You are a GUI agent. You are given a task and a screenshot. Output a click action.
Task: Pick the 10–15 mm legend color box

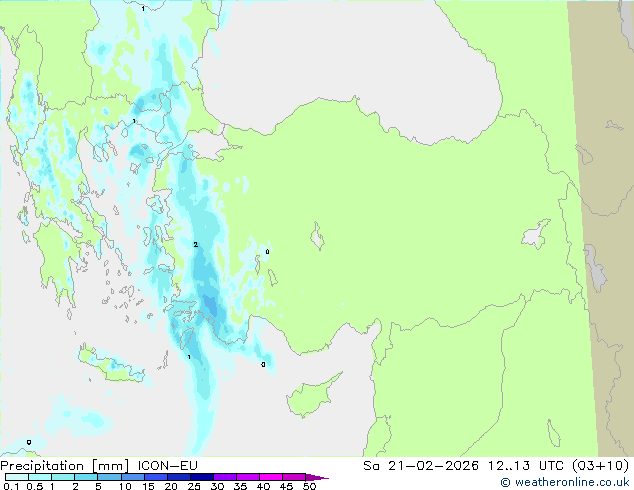(132, 477)
